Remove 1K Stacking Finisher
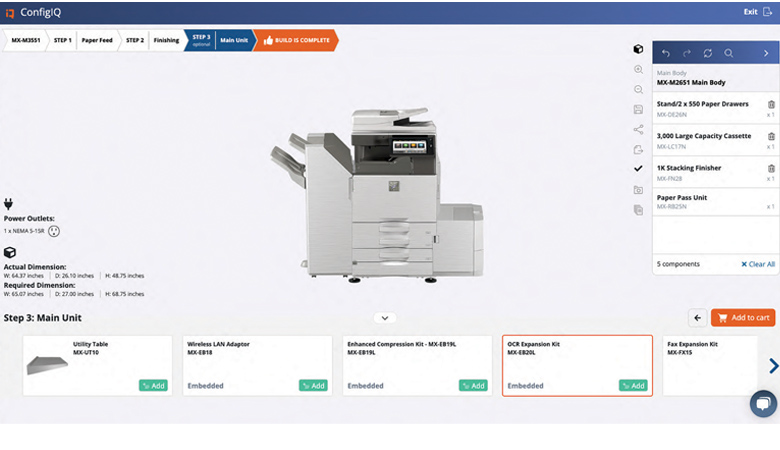Image resolution: width=780 pixels, height=450 pixels. 771,168
